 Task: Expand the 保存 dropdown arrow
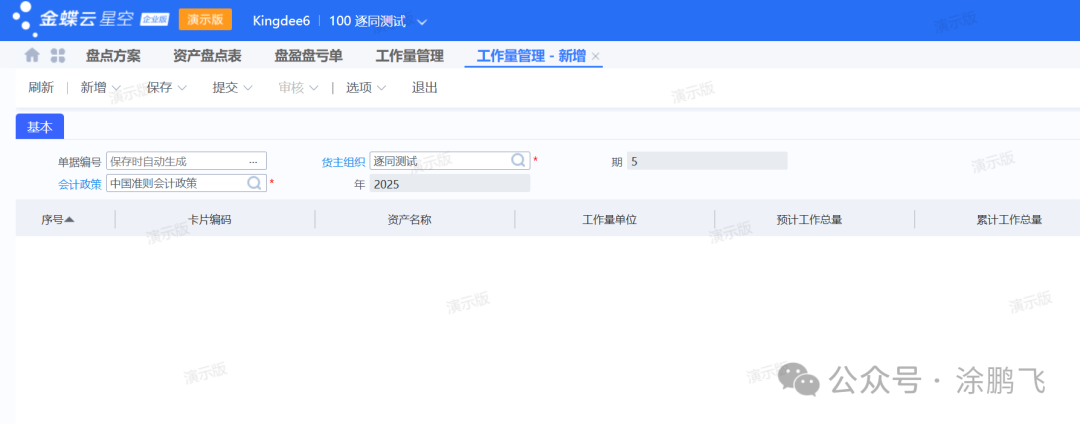click(x=182, y=88)
